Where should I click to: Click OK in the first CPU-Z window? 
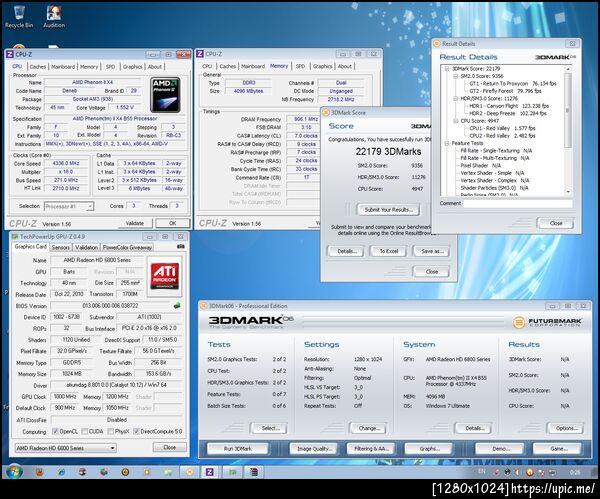tap(173, 223)
